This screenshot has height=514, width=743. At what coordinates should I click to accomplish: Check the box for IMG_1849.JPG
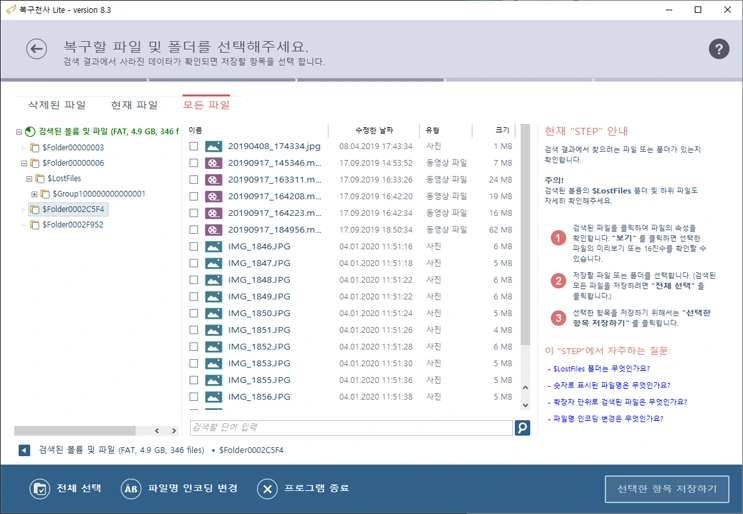pyautogui.click(x=193, y=297)
